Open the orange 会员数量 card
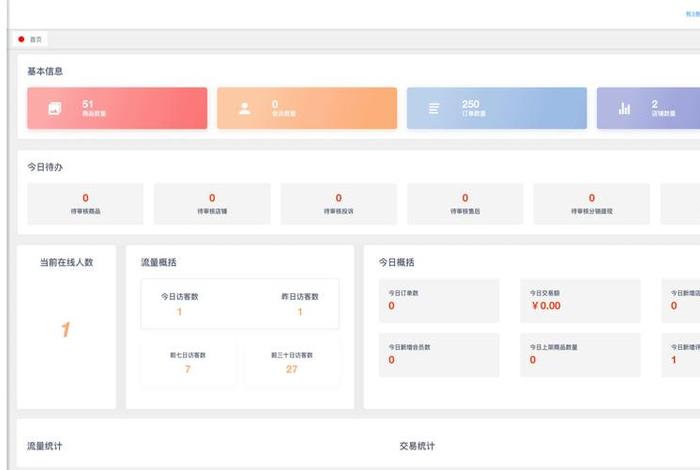This screenshot has width=700, height=470. coord(307,108)
